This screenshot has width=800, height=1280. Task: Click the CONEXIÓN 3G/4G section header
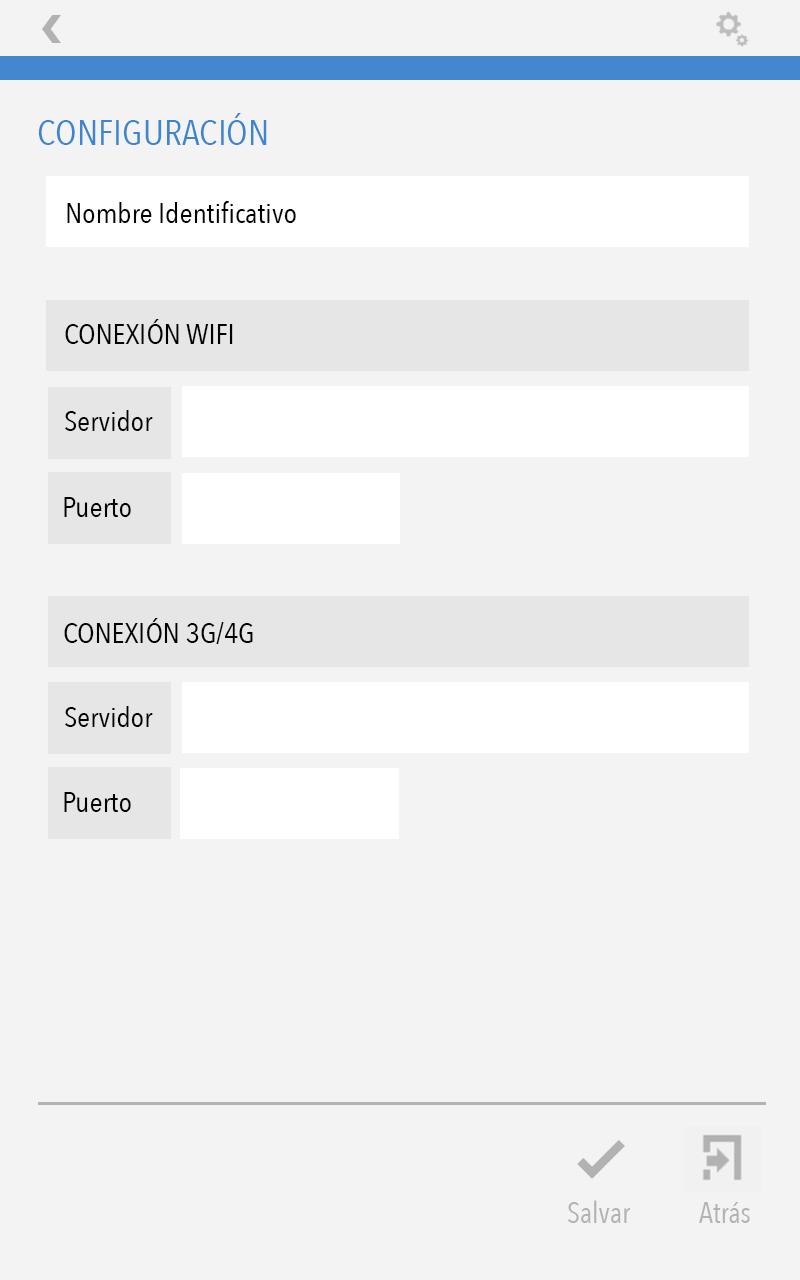tap(398, 632)
